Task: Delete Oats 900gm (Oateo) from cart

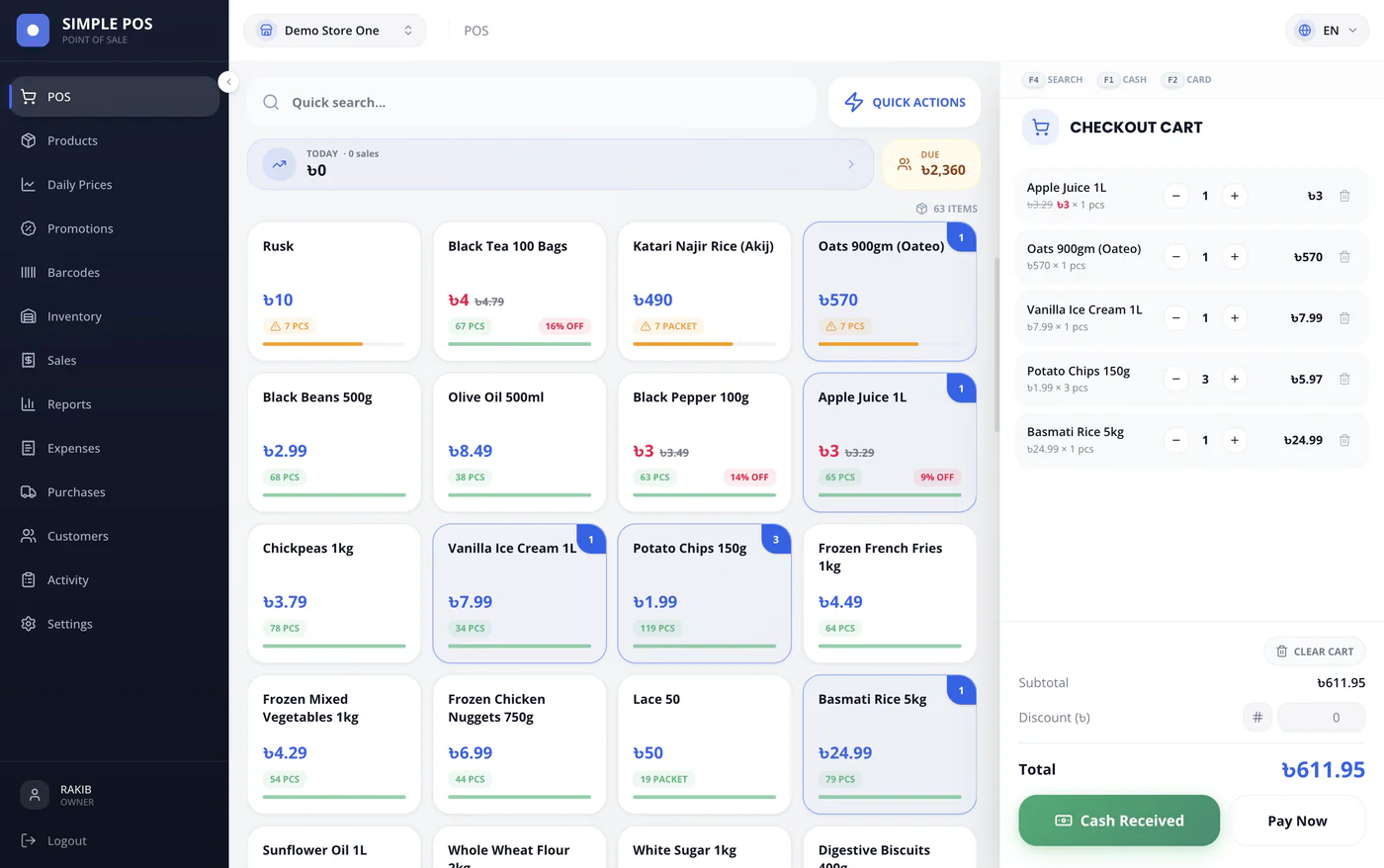Action: point(1344,257)
